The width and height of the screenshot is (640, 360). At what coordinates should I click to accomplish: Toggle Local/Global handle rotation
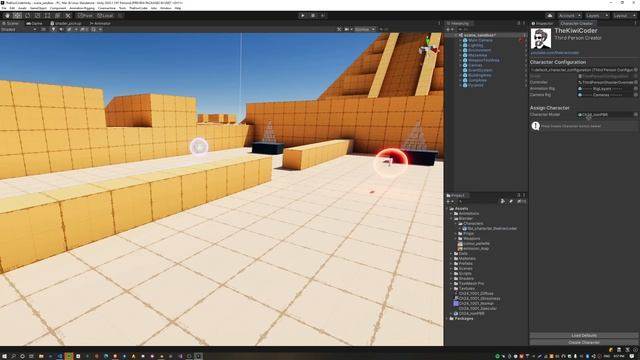click(105, 16)
